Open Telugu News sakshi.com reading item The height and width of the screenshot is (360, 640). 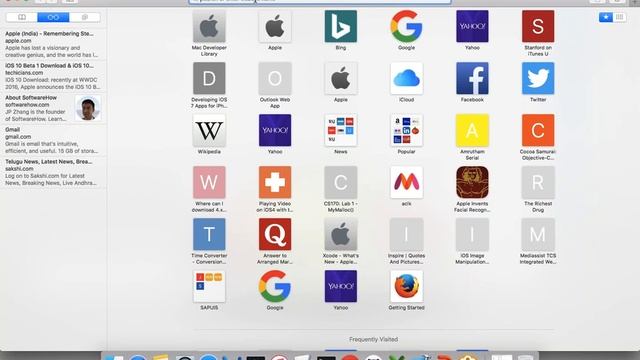(53, 172)
